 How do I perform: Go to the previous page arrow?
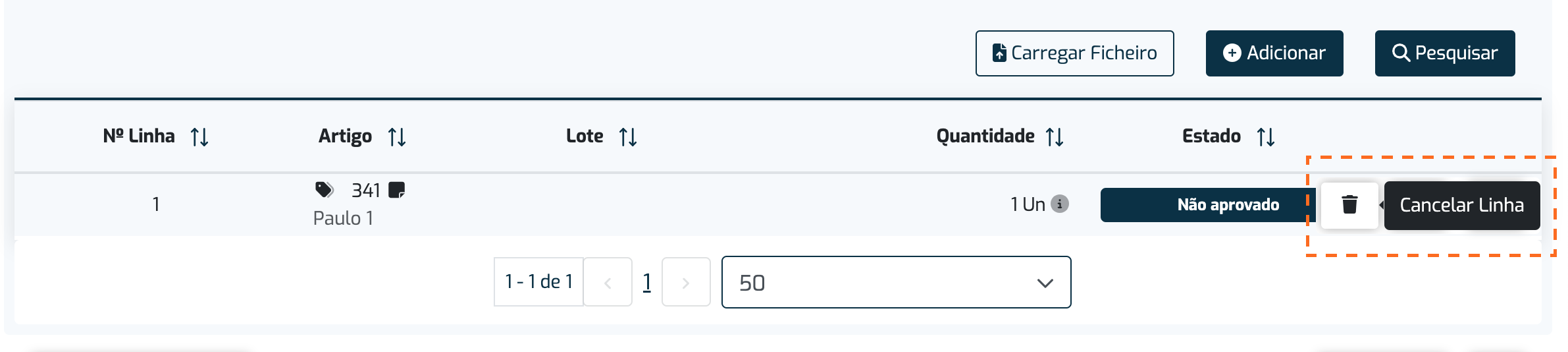tap(608, 282)
